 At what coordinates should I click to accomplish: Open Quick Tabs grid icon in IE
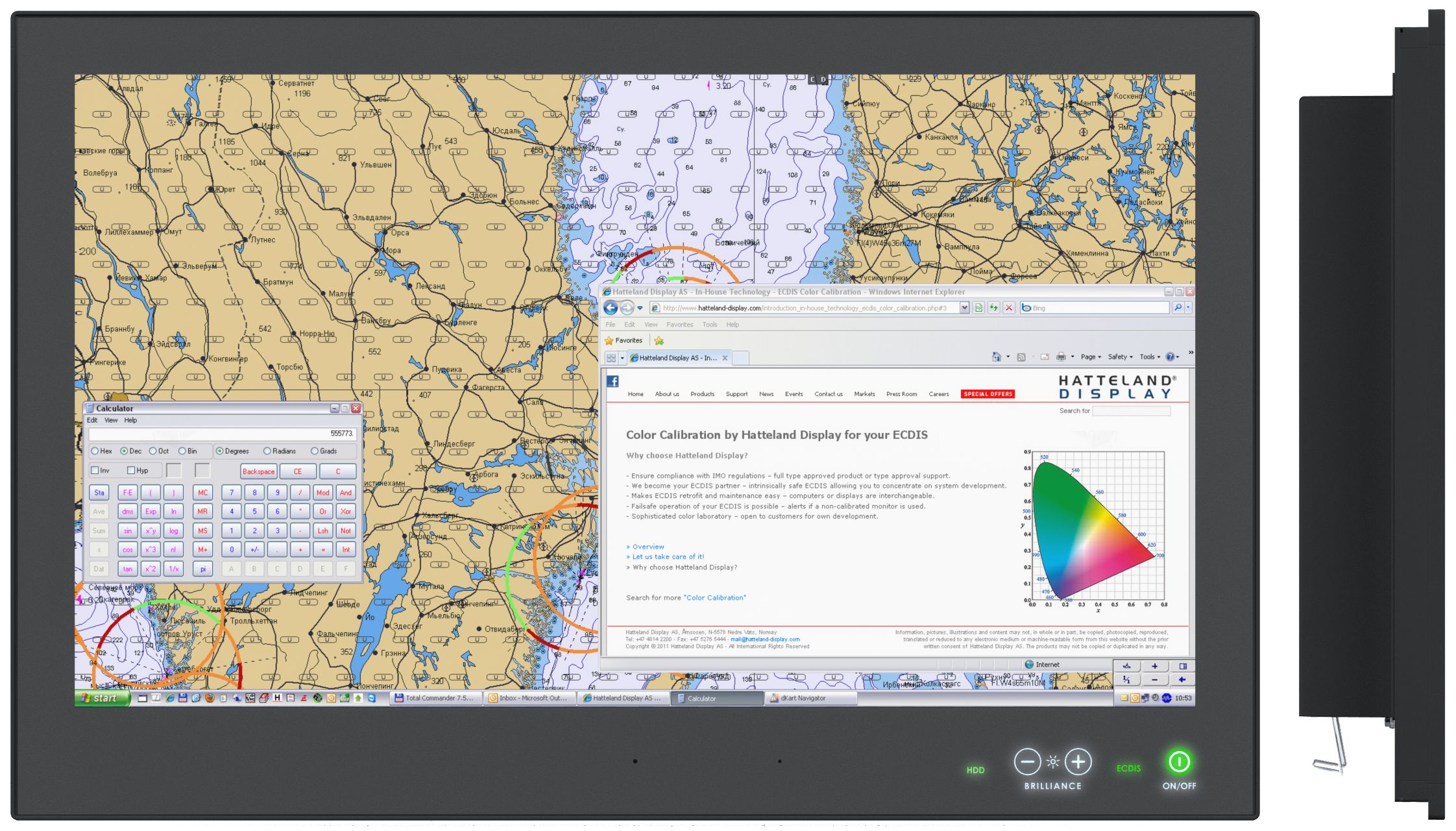click(x=611, y=358)
